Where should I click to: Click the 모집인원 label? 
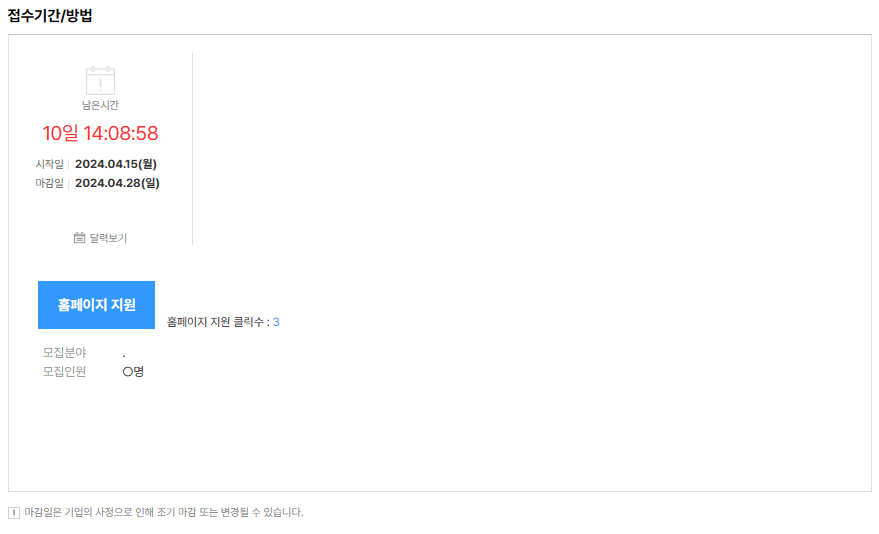pyautogui.click(x=64, y=372)
